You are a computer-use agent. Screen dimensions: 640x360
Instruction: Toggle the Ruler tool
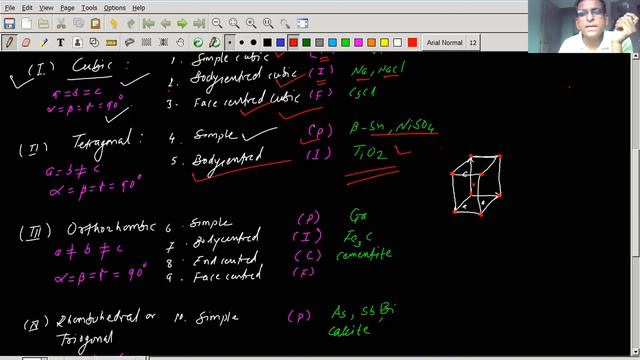coord(111,42)
